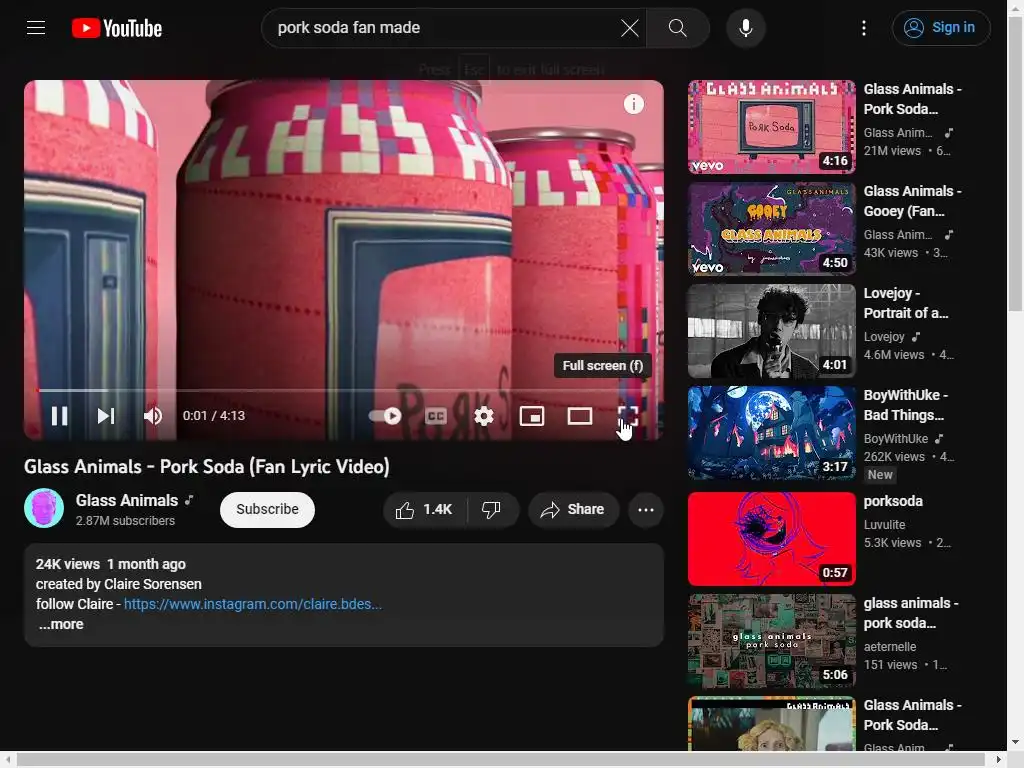Click the Sign in button
The width and height of the screenshot is (1024, 768).
click(941, 28)
